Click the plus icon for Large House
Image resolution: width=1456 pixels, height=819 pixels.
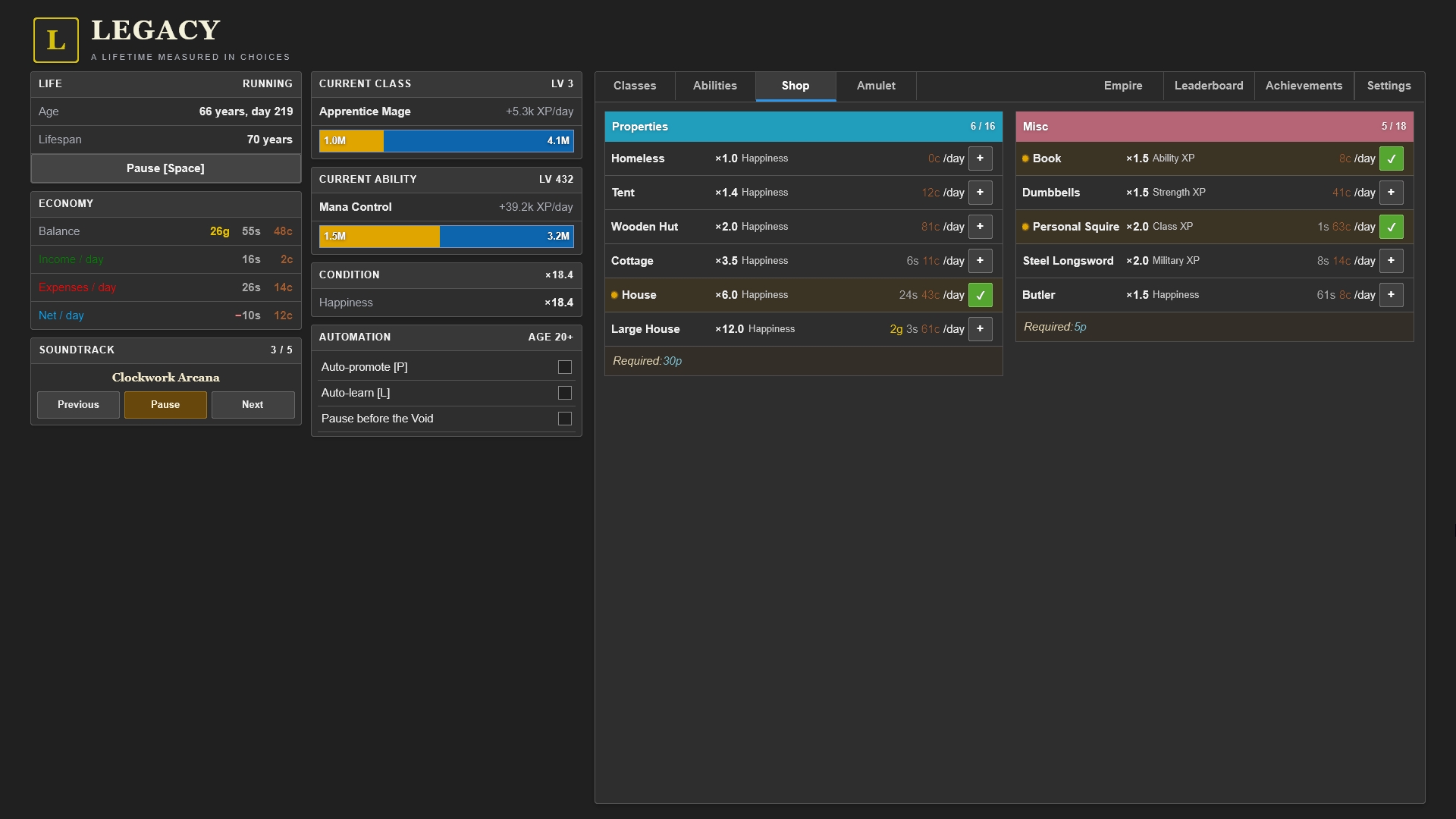[980, 329]
